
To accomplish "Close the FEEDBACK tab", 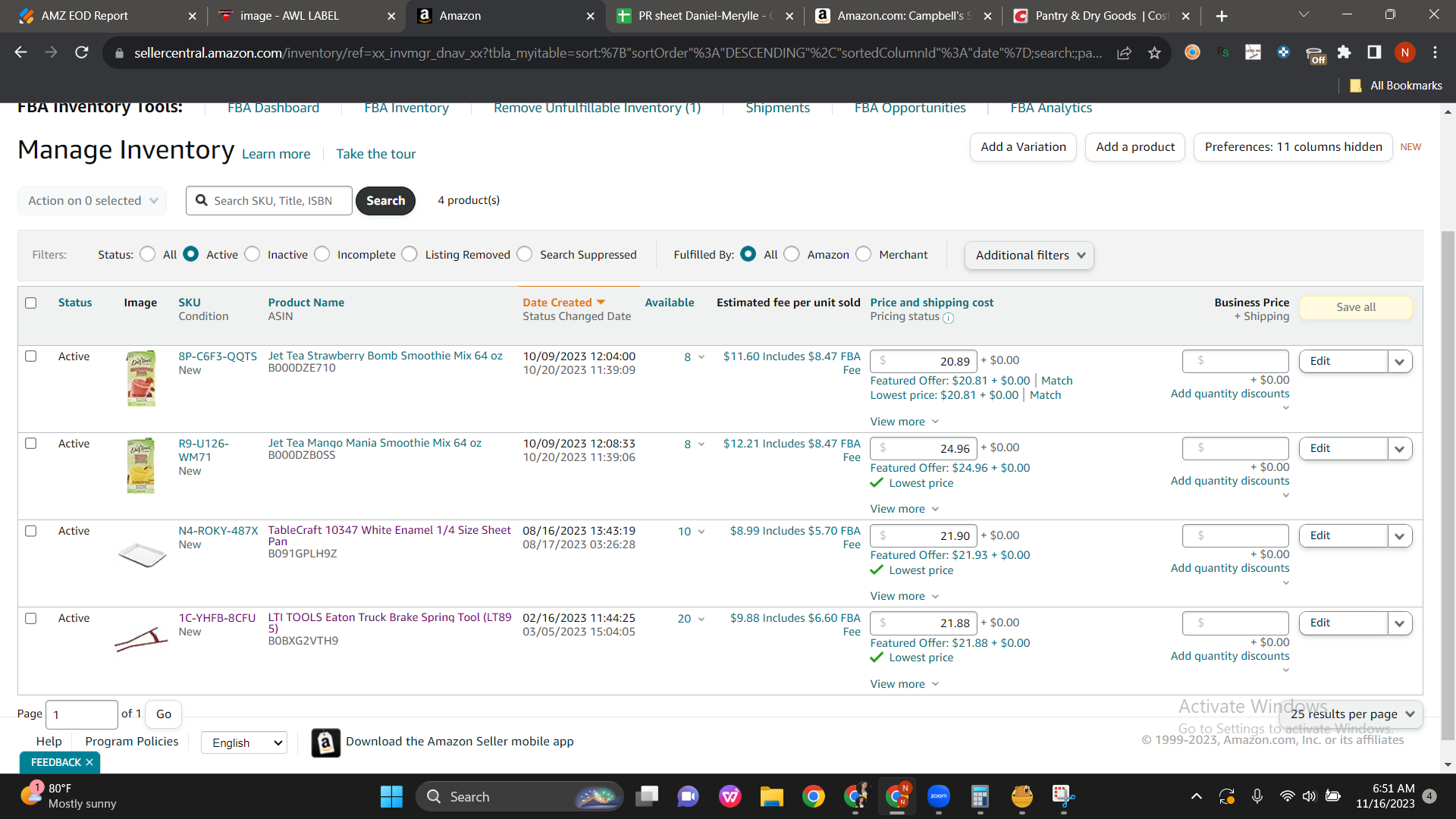I will [89, 762].
